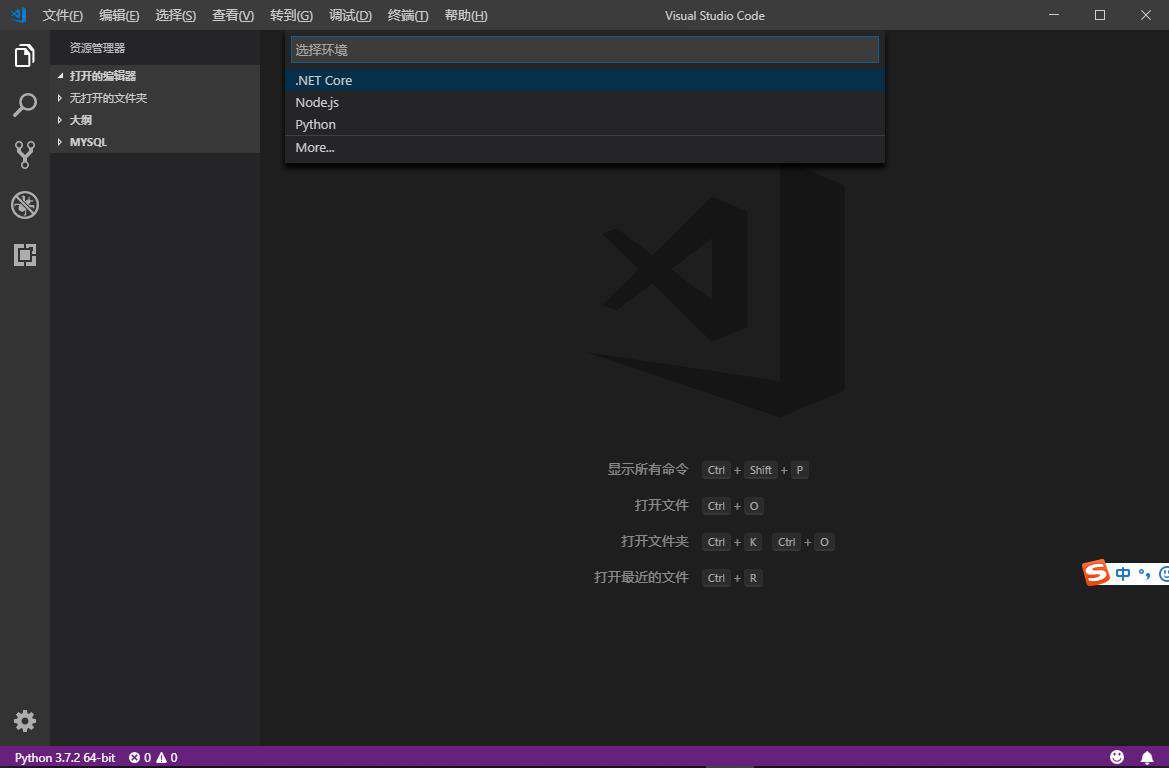1169x768 pixels.
Task: Open notifications bell in status bar
Action: pos(1147,757)
